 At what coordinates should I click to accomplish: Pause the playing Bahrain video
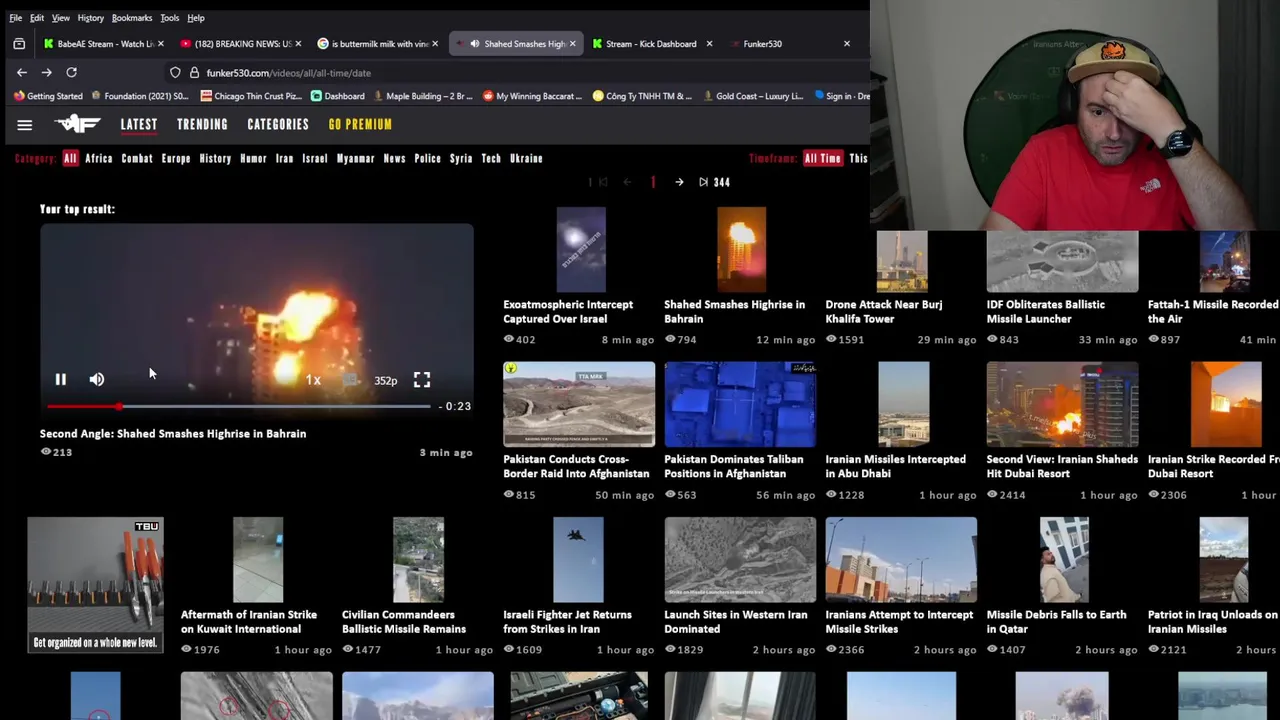[61, 380]
